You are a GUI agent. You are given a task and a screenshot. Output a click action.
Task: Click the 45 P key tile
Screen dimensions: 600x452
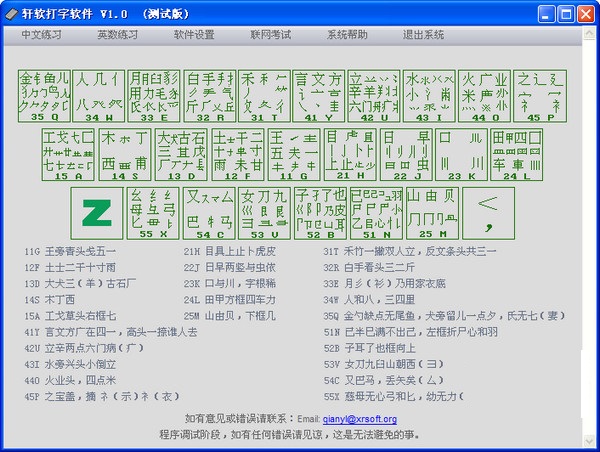click(540, 96)
